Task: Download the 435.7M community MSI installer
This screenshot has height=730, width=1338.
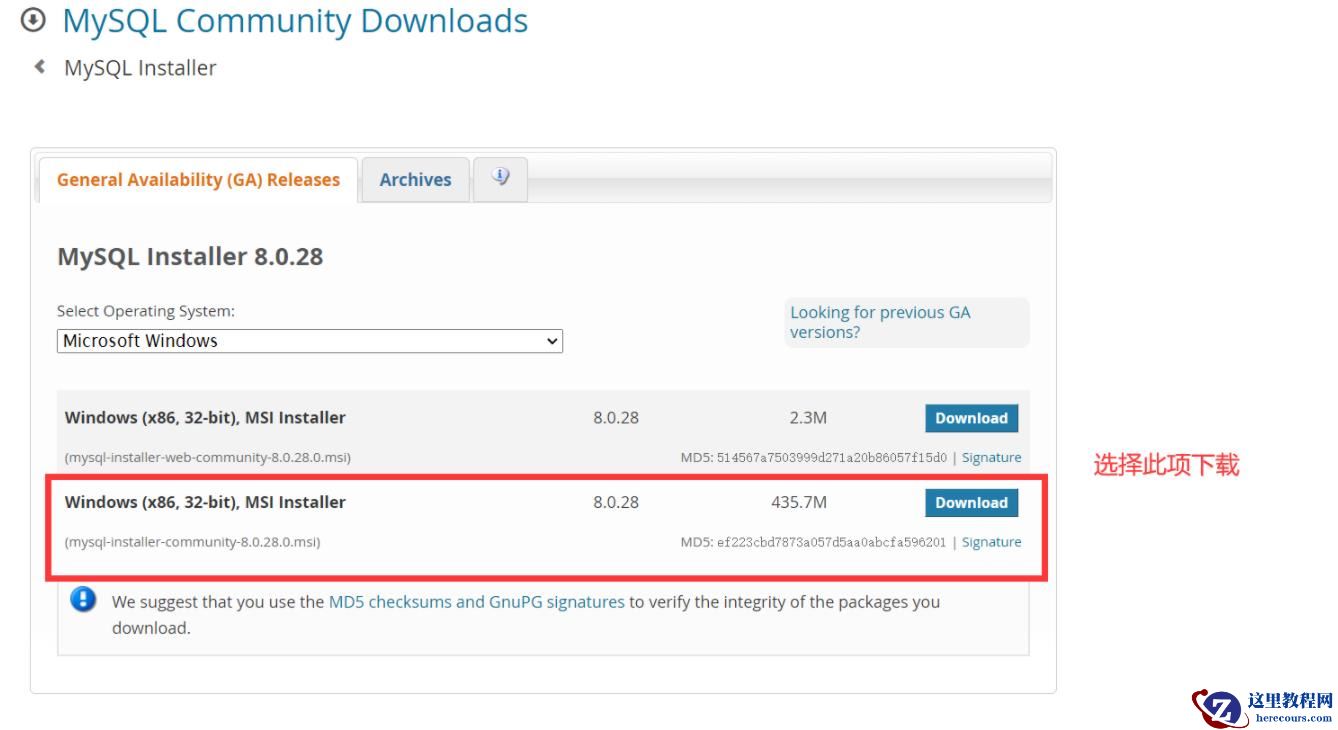Action: point(971,503)
